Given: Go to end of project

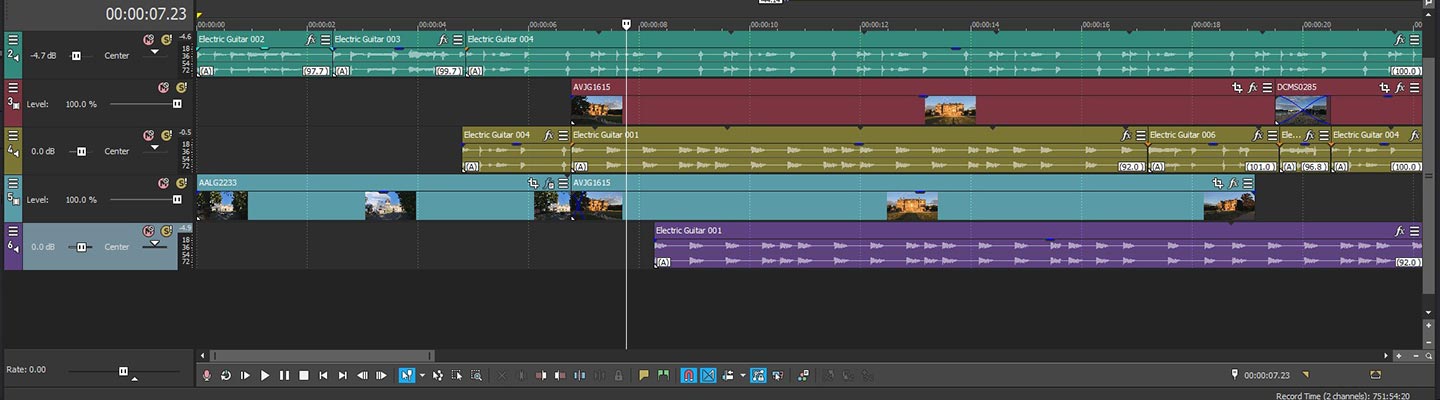Looking at the screenshot, I should (x=343, y=375).
